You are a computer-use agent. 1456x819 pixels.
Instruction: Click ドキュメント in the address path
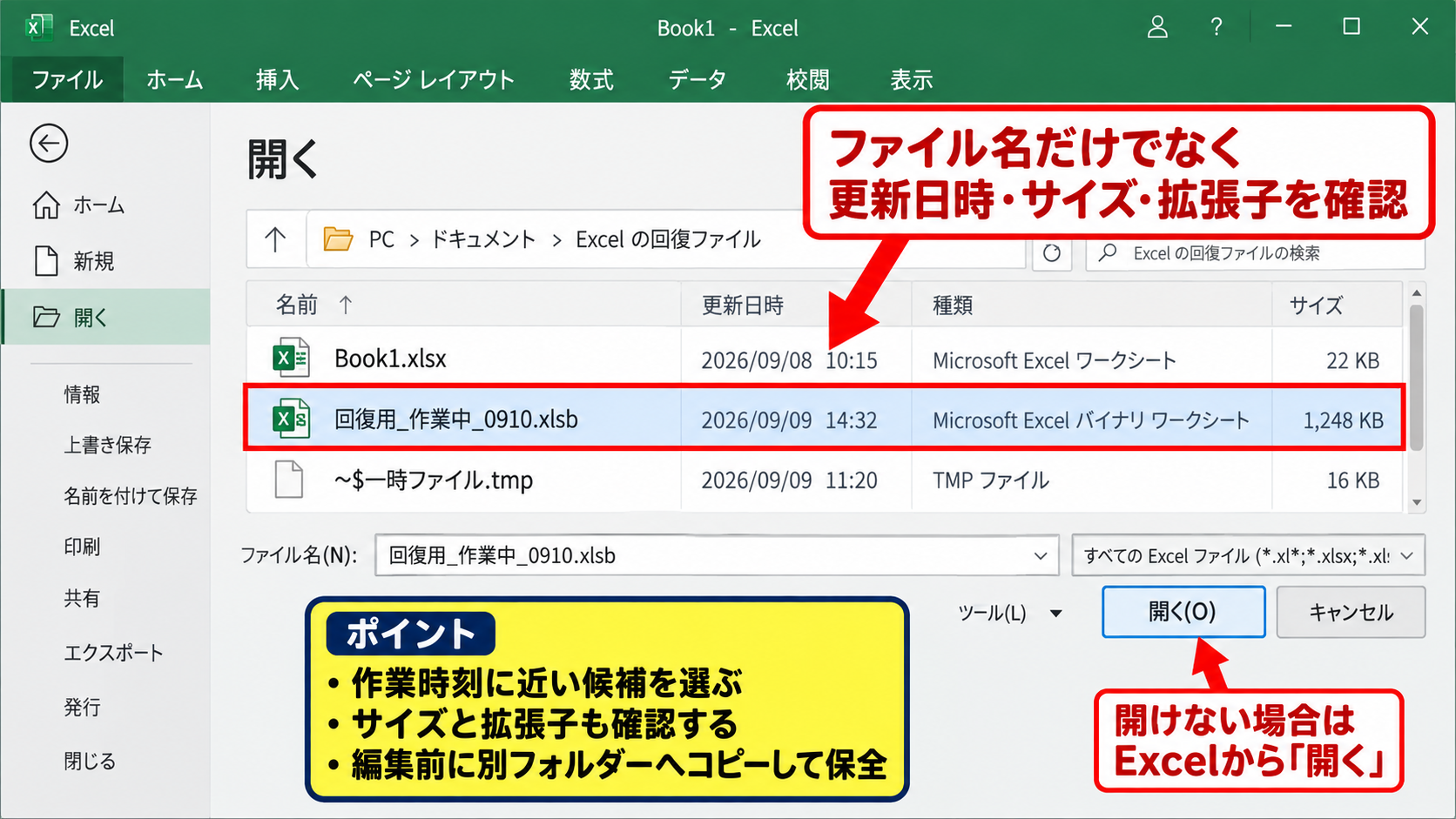click(483, 239)
